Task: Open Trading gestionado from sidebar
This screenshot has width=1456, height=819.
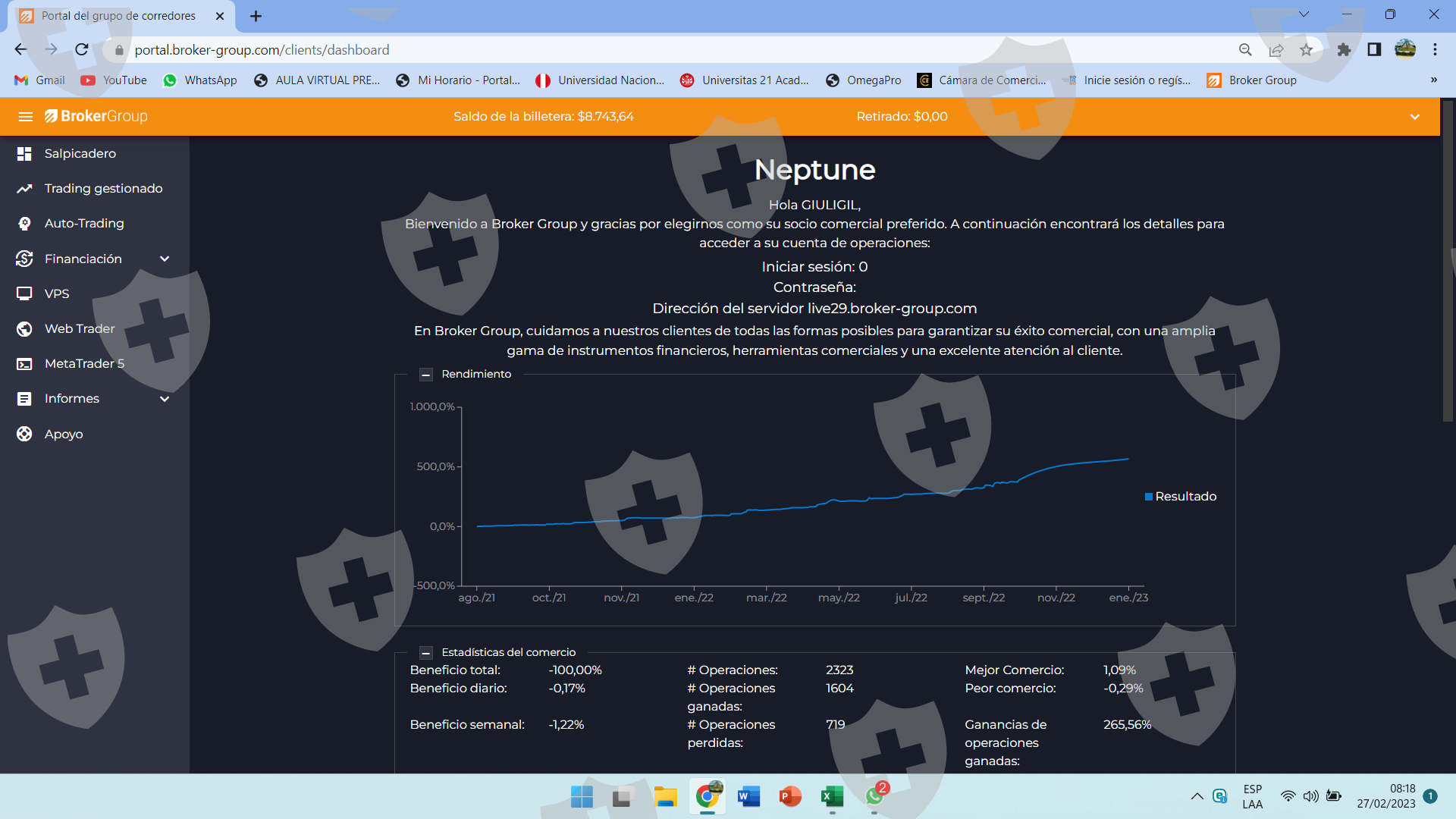Action: (103, 189)
